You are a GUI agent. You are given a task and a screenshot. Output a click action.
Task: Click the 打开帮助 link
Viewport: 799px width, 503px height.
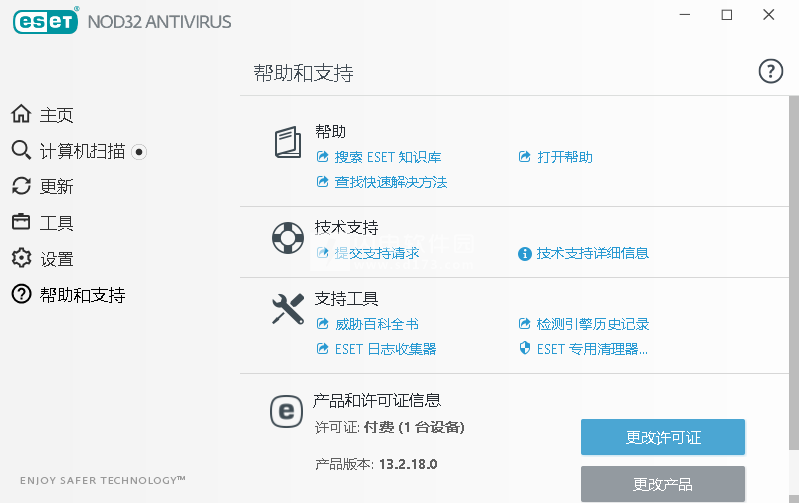(565, 157)
